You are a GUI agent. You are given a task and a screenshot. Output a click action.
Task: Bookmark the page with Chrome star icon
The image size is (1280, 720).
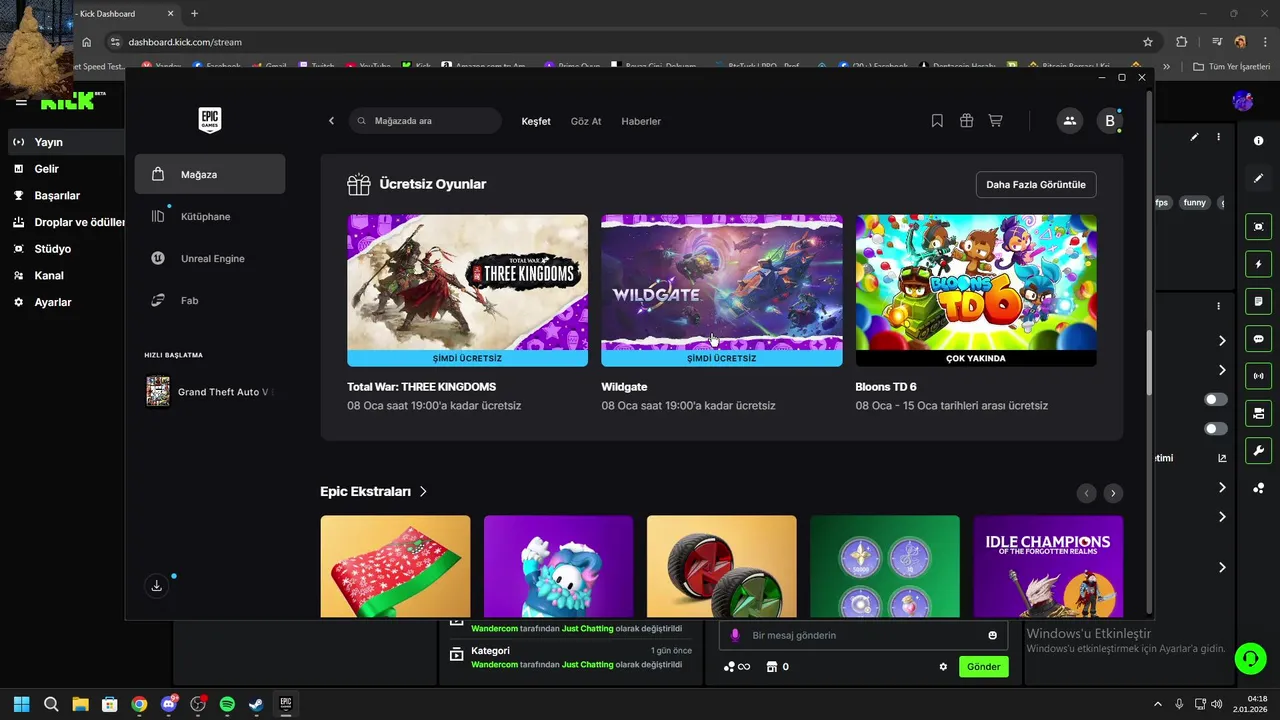tap(1148, 42)
